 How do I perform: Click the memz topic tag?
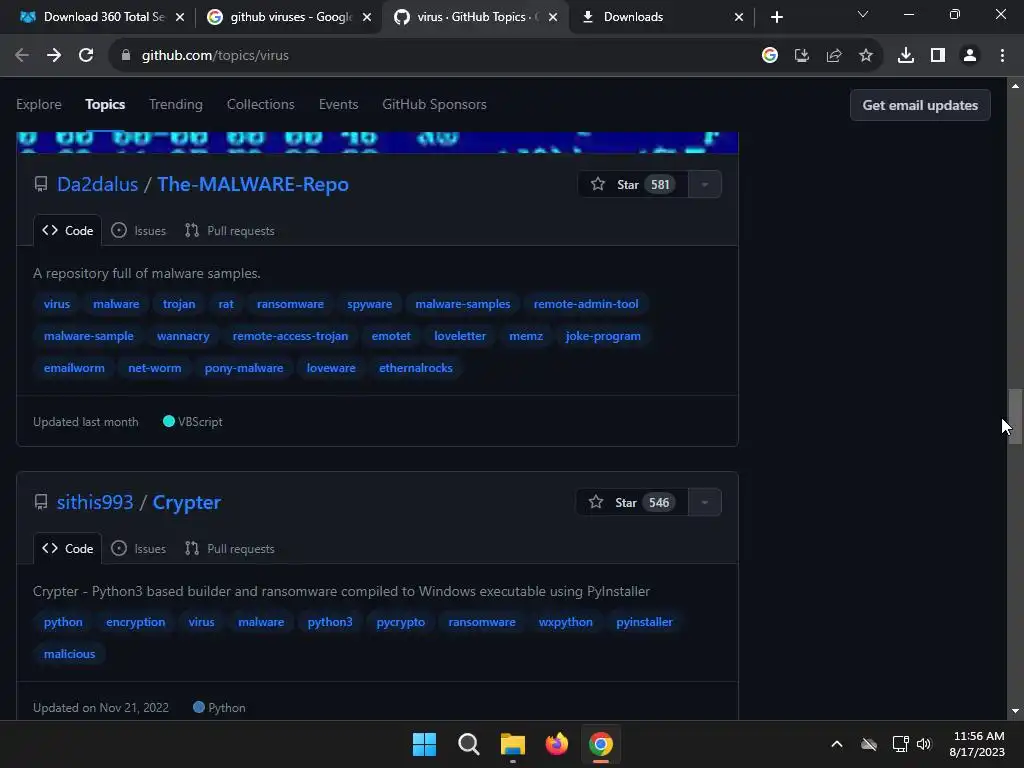click(x=526, y=336)
